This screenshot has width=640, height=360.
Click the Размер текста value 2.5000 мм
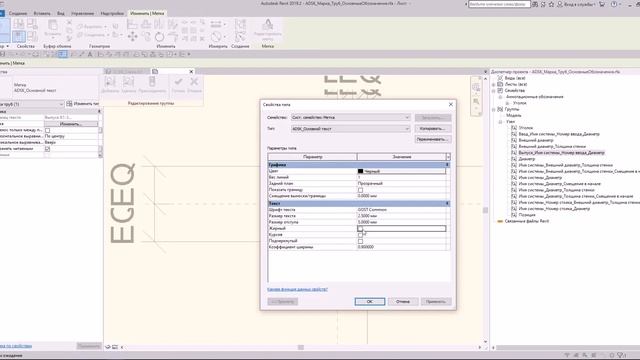click(402, 216)
